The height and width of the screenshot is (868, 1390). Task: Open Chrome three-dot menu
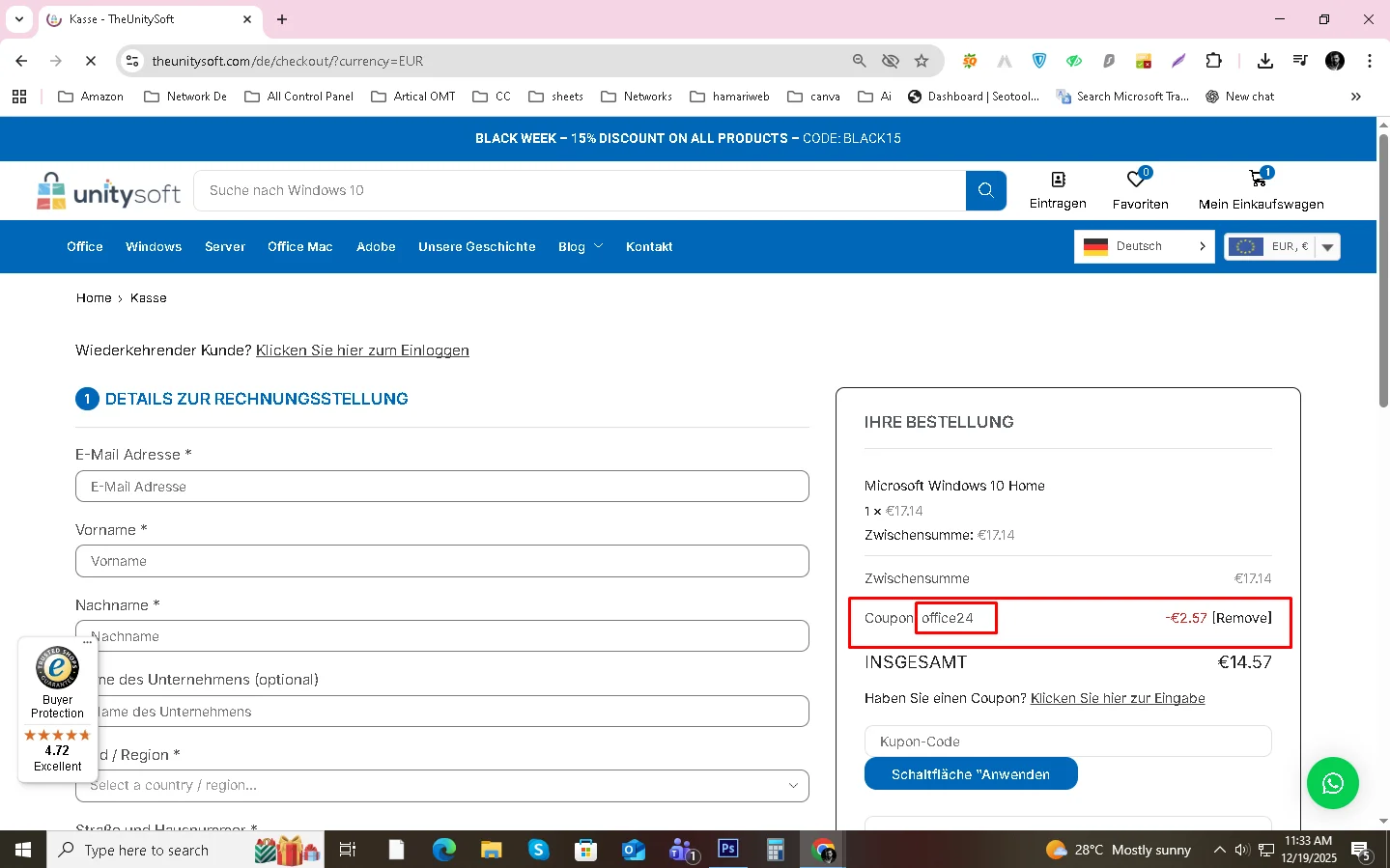point(1369,61)
